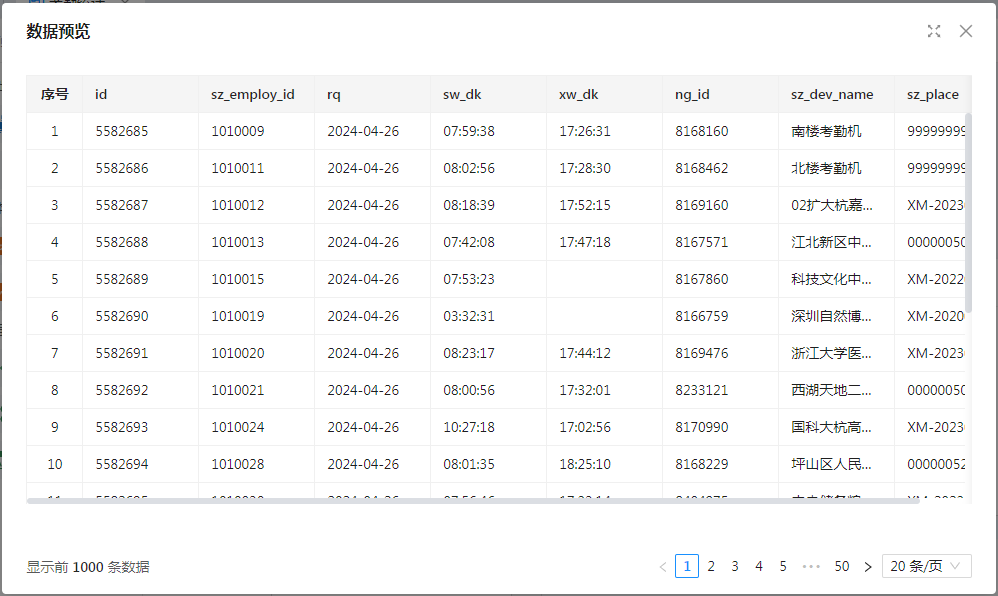The image size is (998, 596).
Task: Go to page 3
Action: (x=735, y=566)
